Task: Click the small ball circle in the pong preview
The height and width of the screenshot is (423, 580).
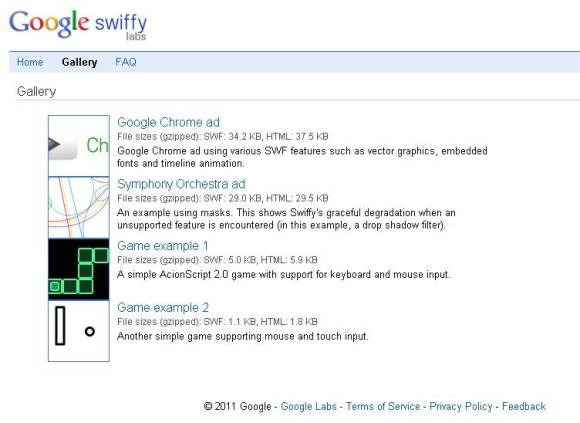Action: point(90,331)
